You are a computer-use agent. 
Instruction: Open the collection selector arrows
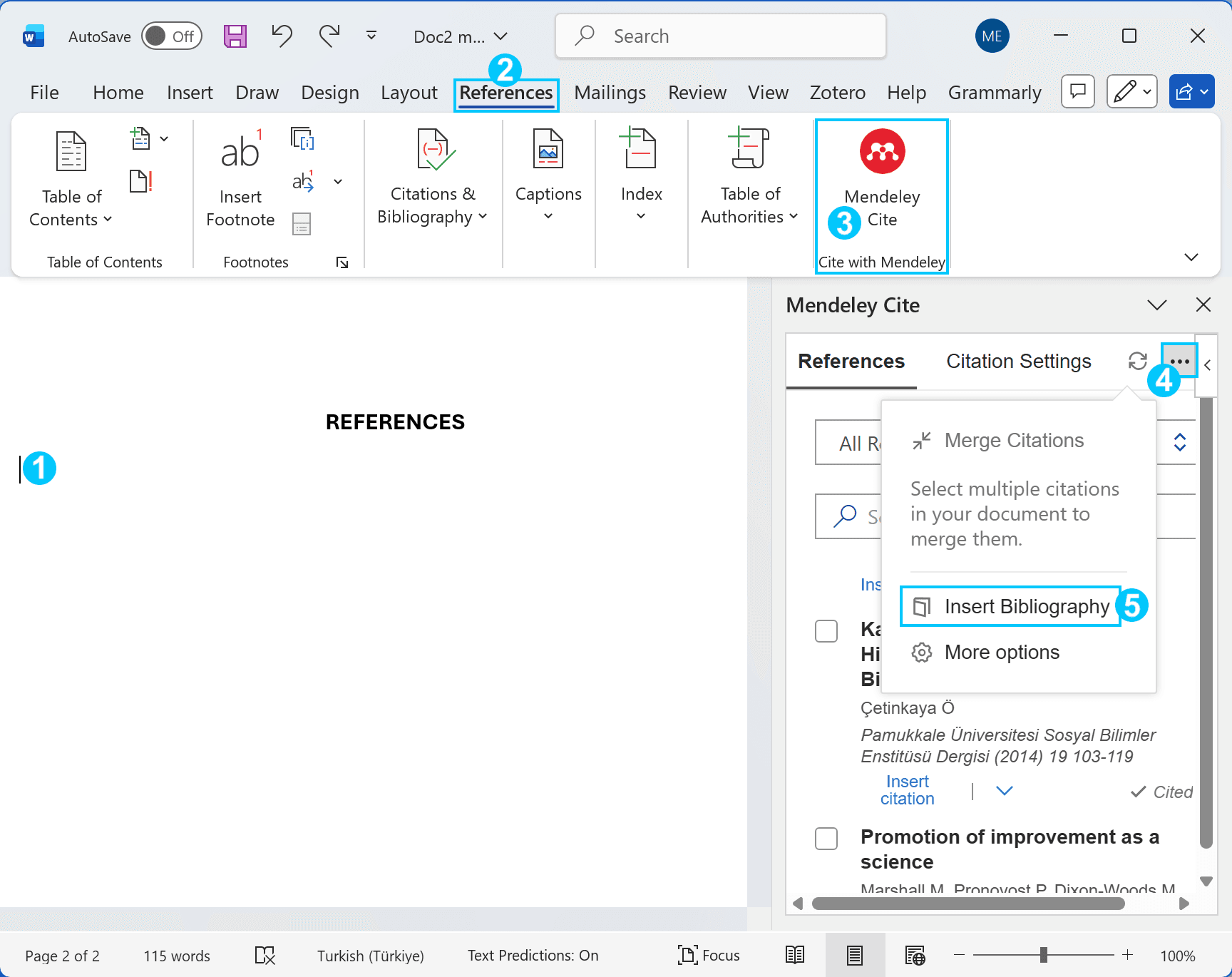click(x=1179, y=442)
